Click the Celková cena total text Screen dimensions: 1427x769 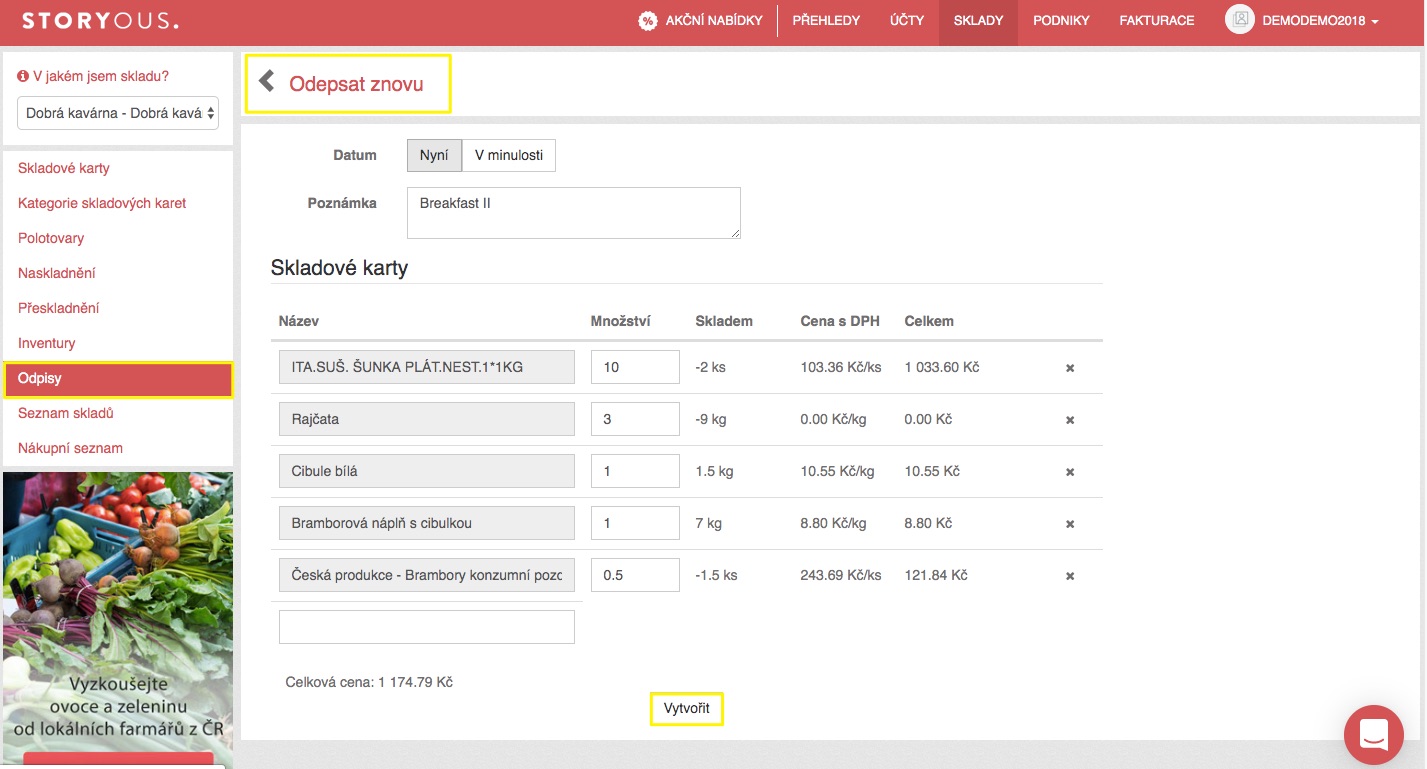369,682
